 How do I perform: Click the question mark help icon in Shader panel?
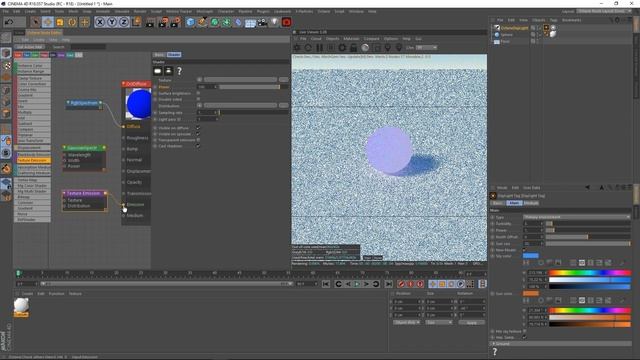[x=179, y=71]
